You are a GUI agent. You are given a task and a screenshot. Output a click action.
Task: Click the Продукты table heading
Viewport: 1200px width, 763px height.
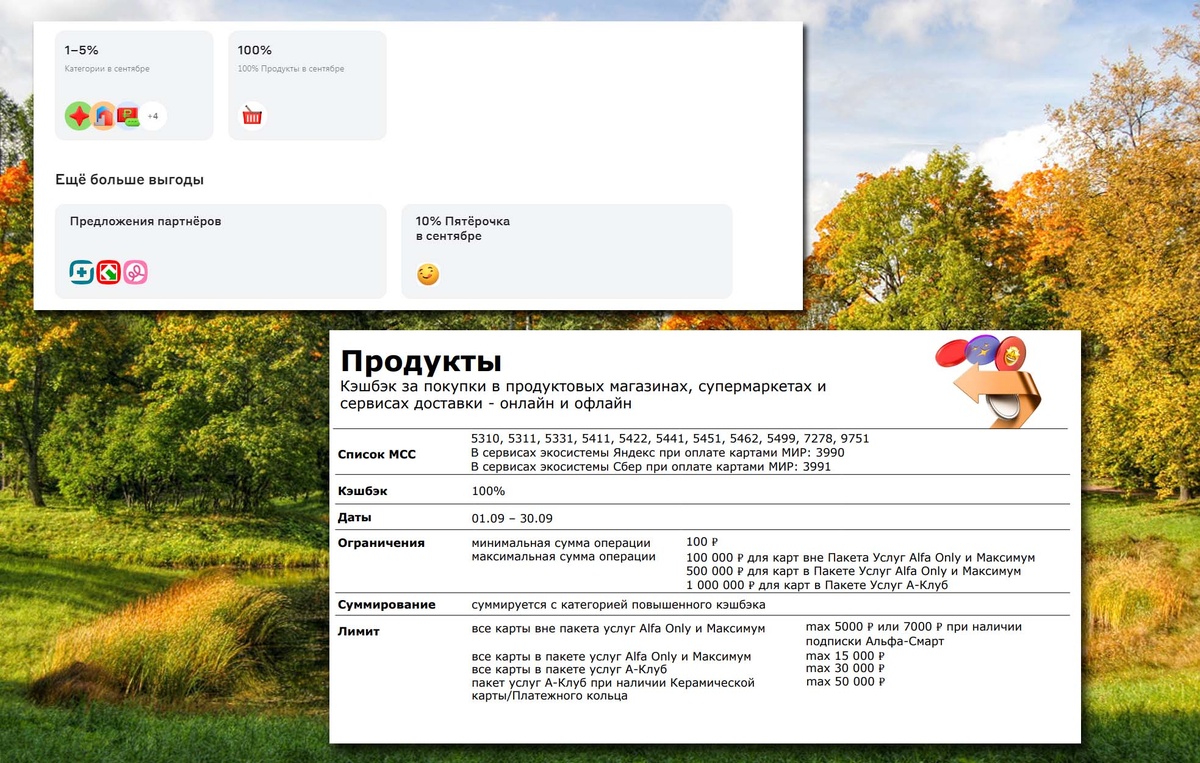(x=421, y=361)
